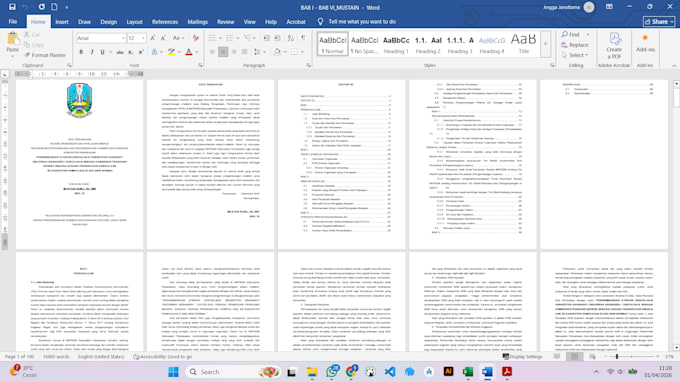680x382 pixels.
Task: Toggle Underline formatting
Action: coord(102,52)
